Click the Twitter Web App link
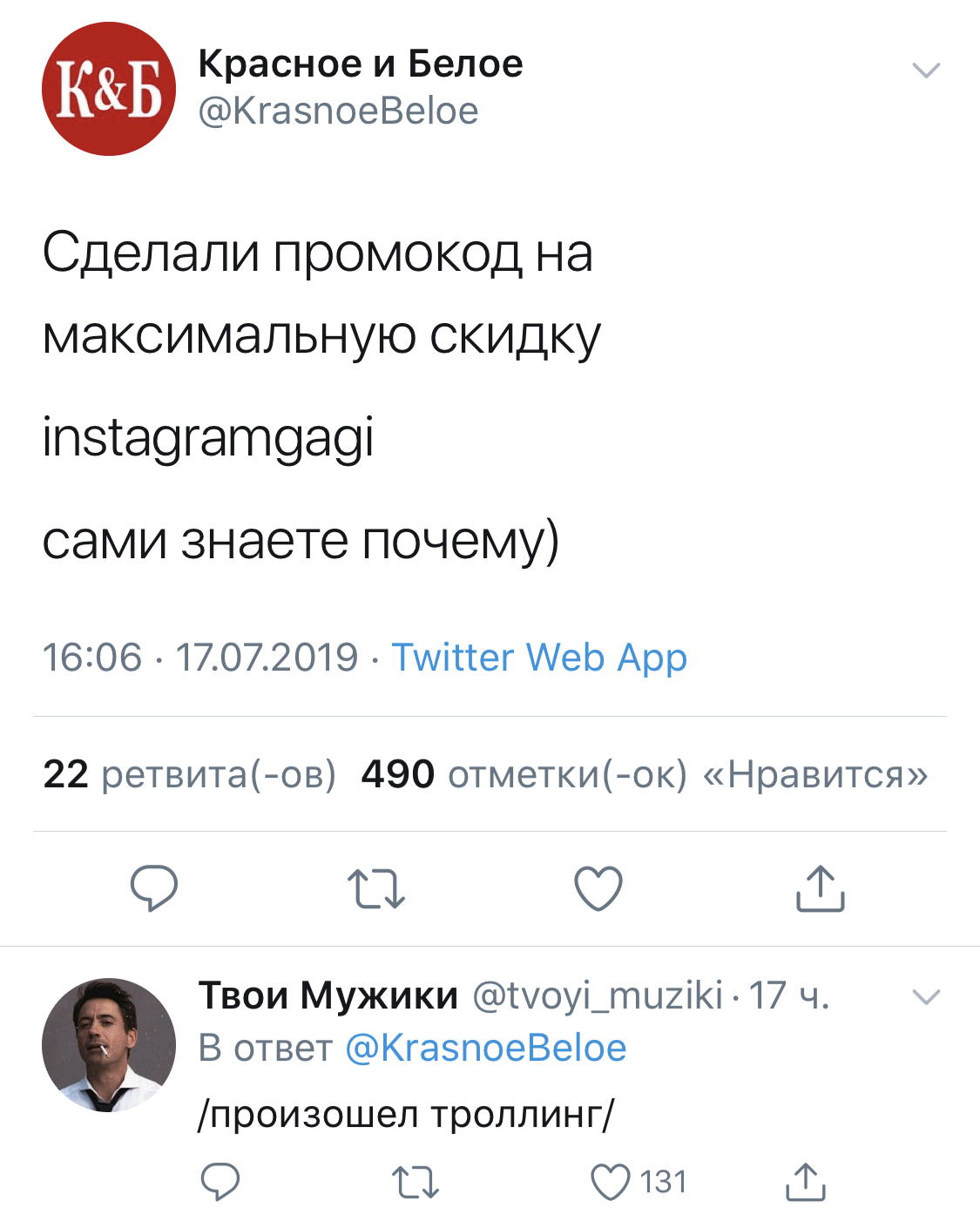 pos(539,658)
